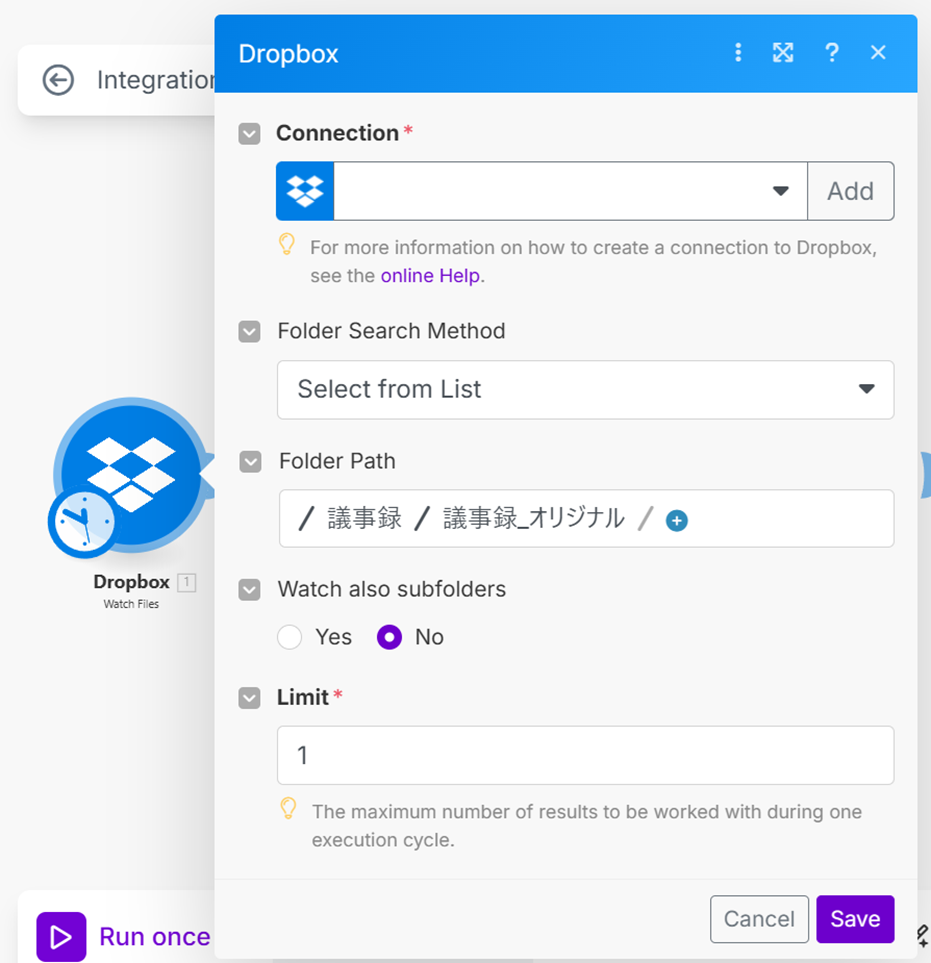Select No for Watch also subfolders
This screenshot has width=931, height=963.
tap(389, 637)
